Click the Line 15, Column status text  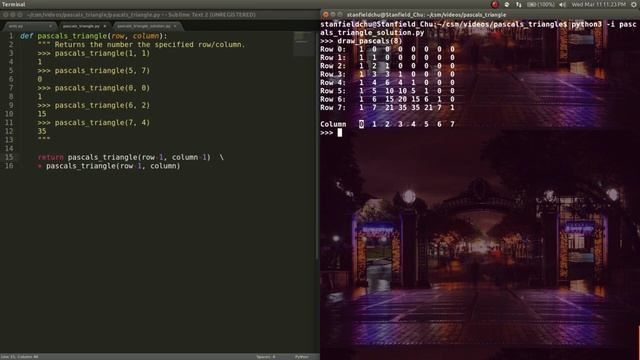pos(20,357)
